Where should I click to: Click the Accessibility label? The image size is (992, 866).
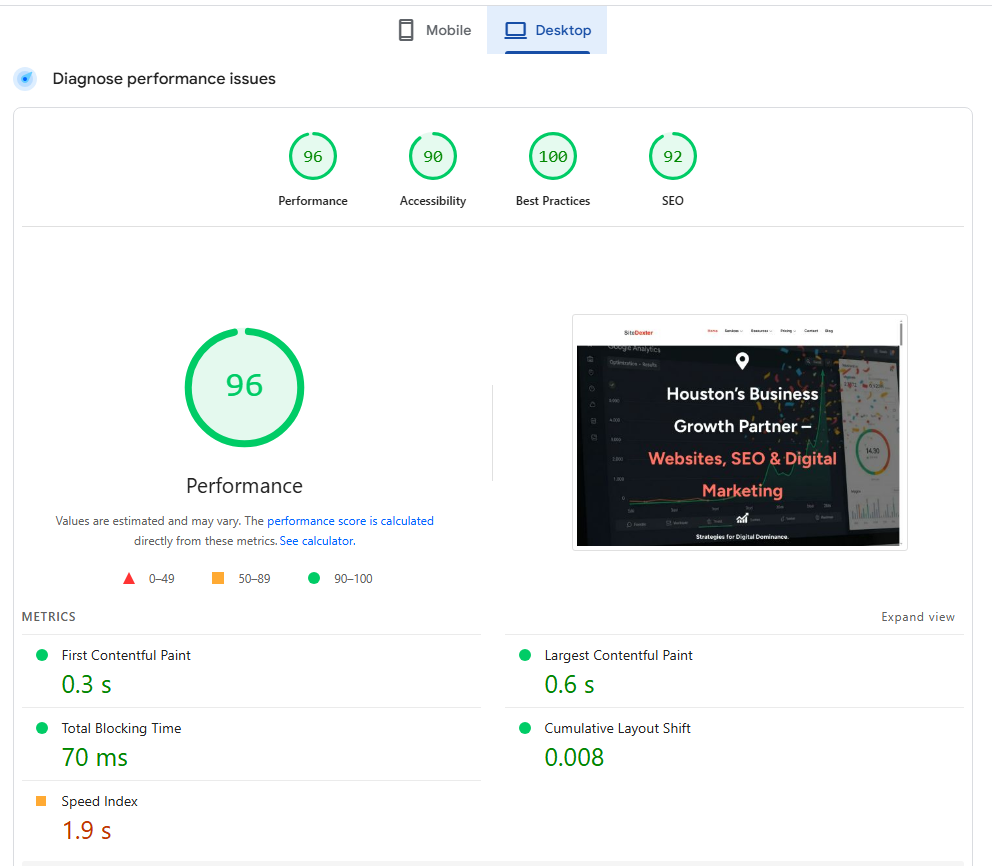tap(433, 201)
